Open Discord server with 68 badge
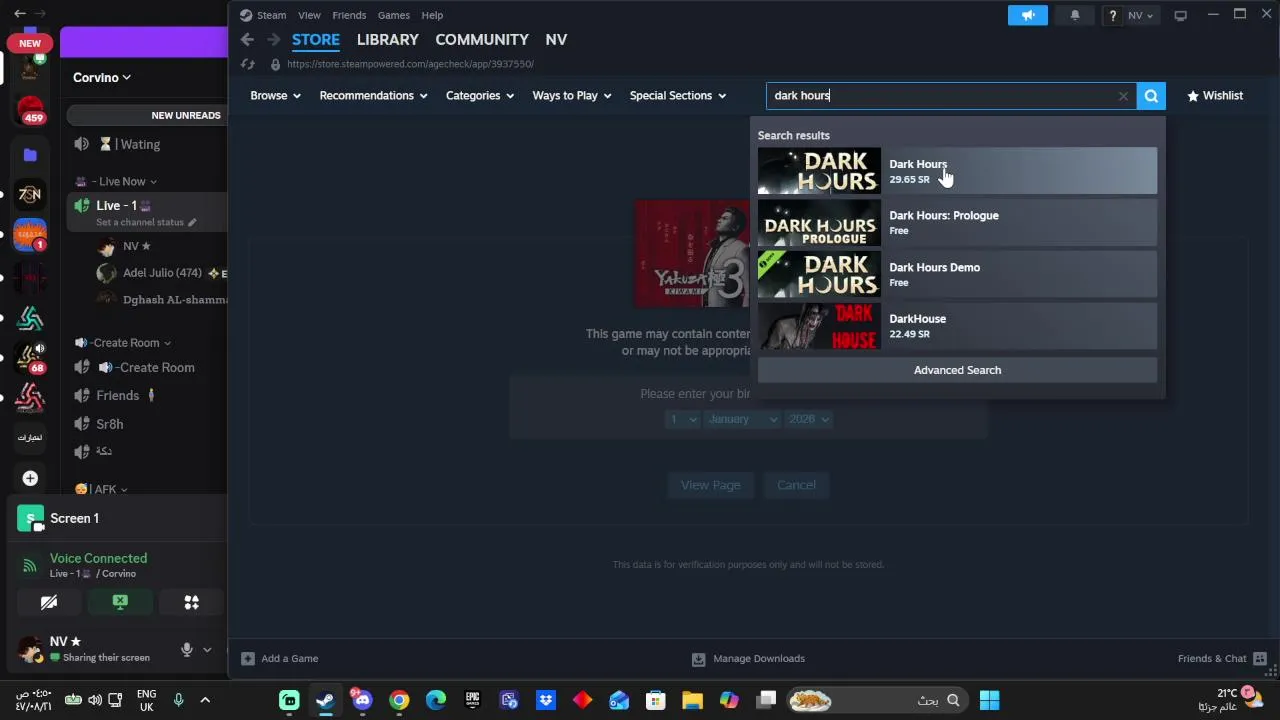 [30, 358]
